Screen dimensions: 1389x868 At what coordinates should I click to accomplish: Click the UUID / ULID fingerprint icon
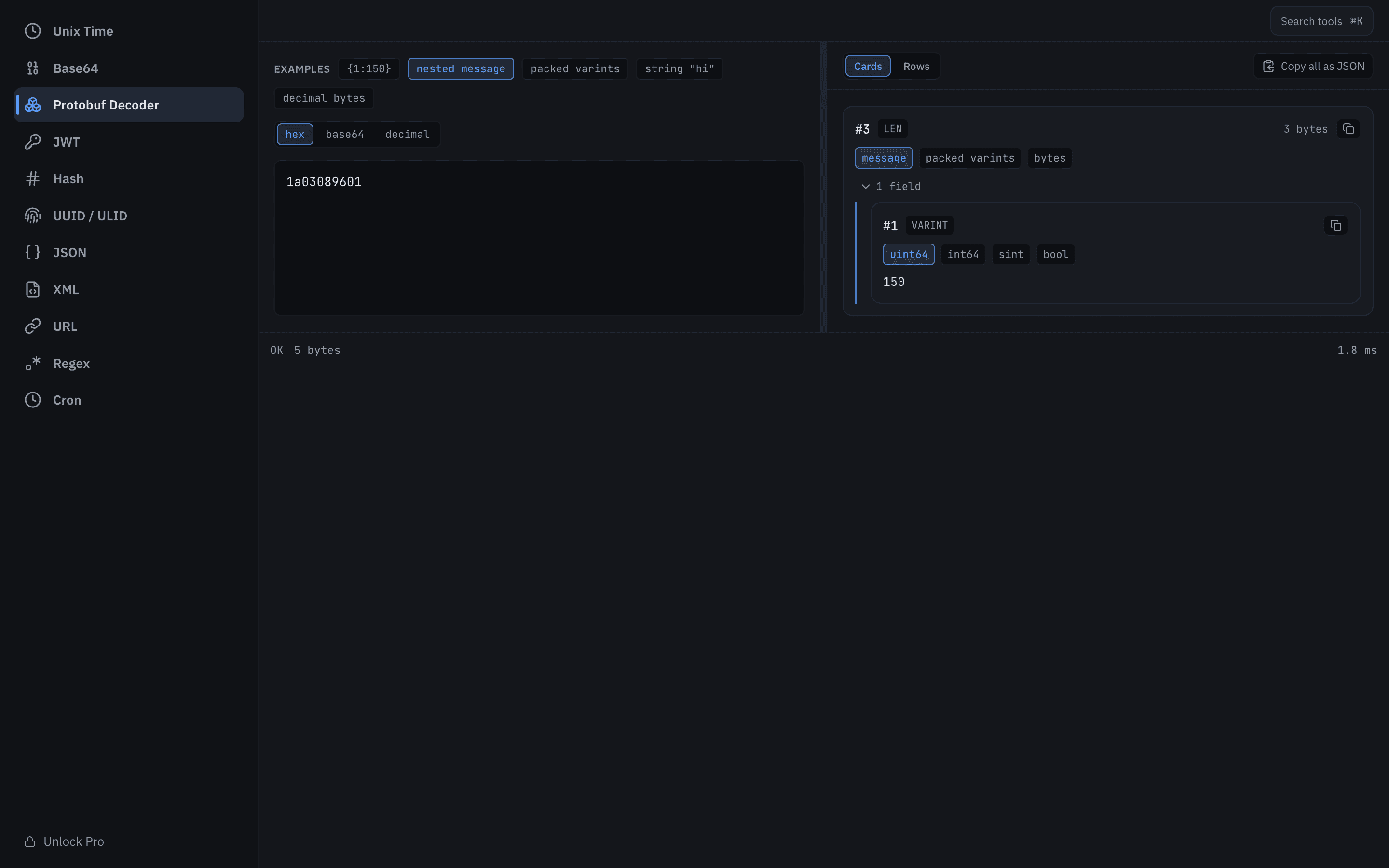tap(33, 215)
